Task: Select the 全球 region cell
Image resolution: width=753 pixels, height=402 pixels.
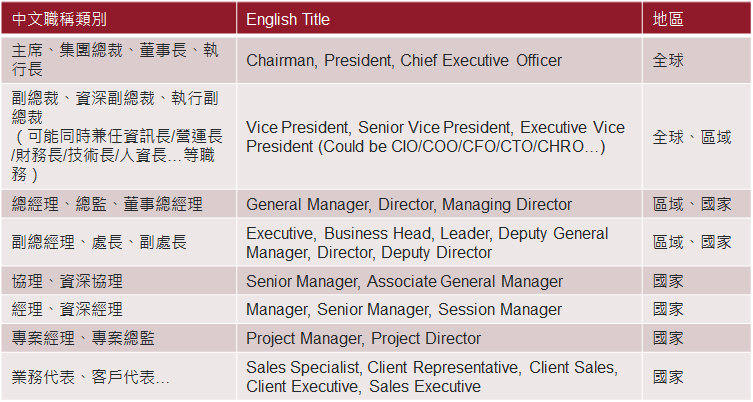Action: [668, 61]
